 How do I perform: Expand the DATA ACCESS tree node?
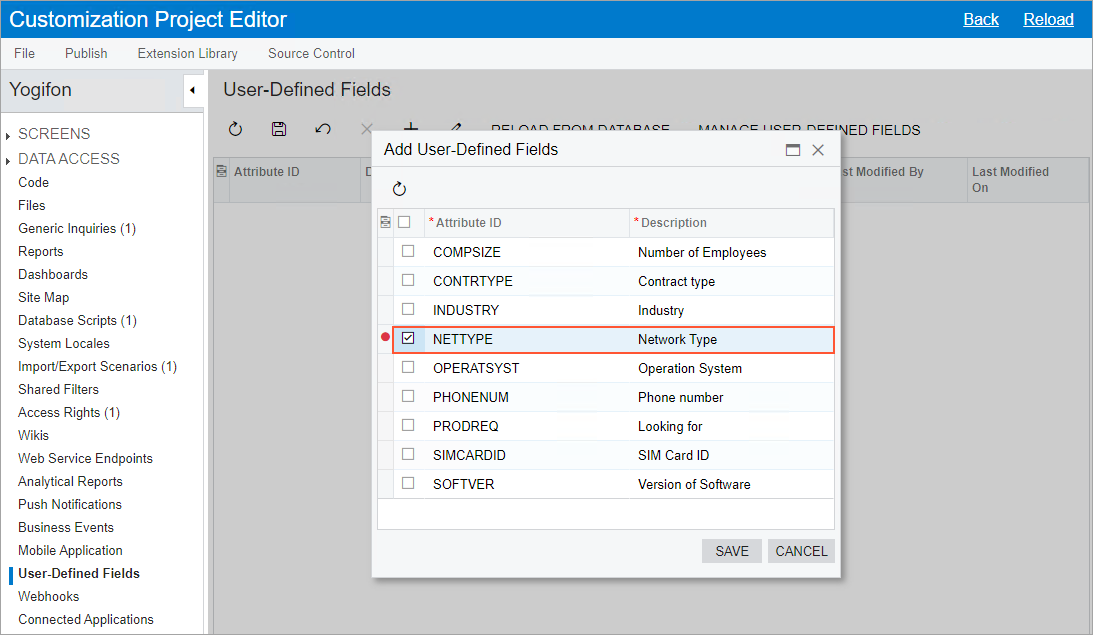point(9,160)
